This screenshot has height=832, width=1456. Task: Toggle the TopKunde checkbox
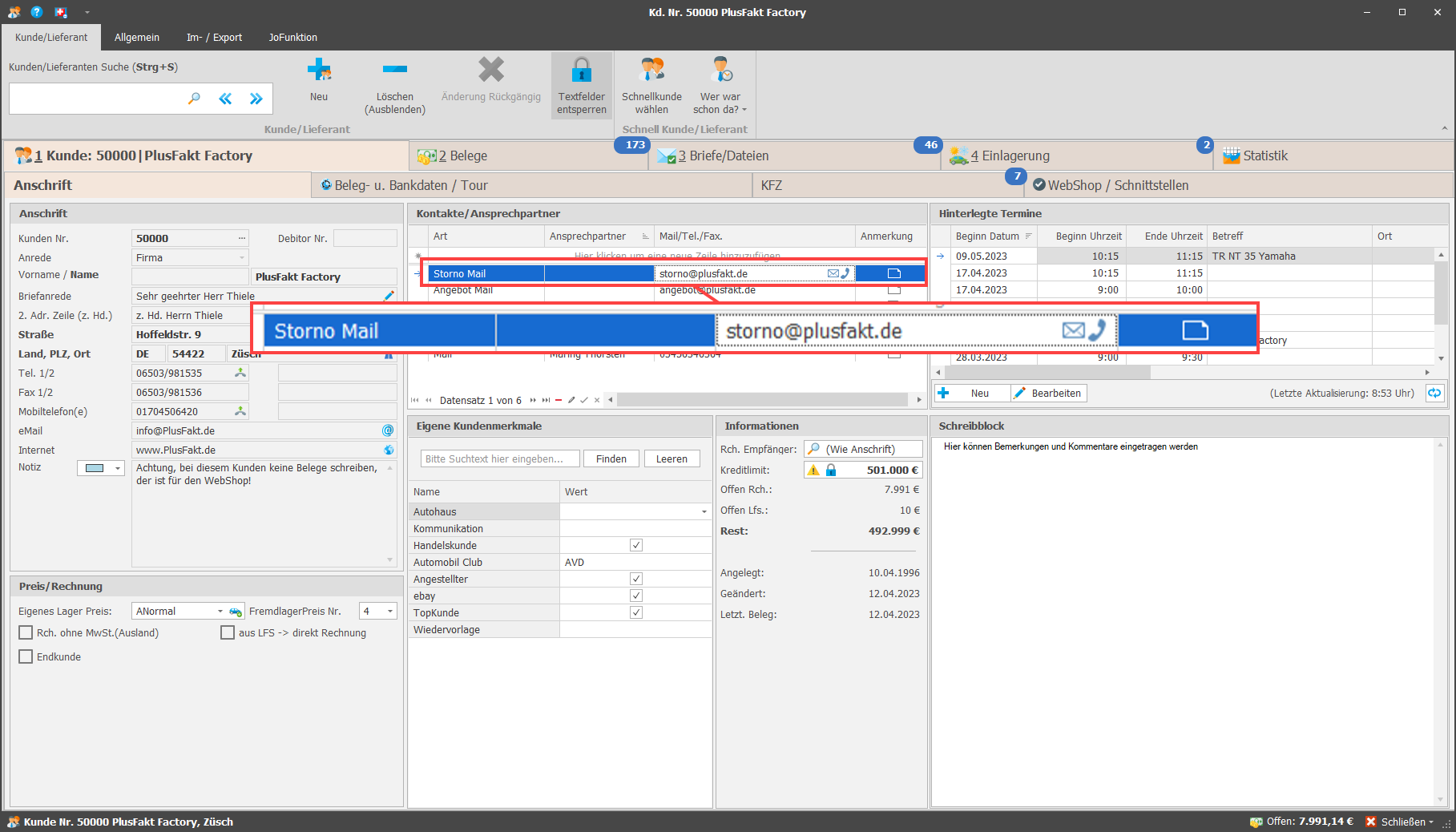click(x=636, y=612)
